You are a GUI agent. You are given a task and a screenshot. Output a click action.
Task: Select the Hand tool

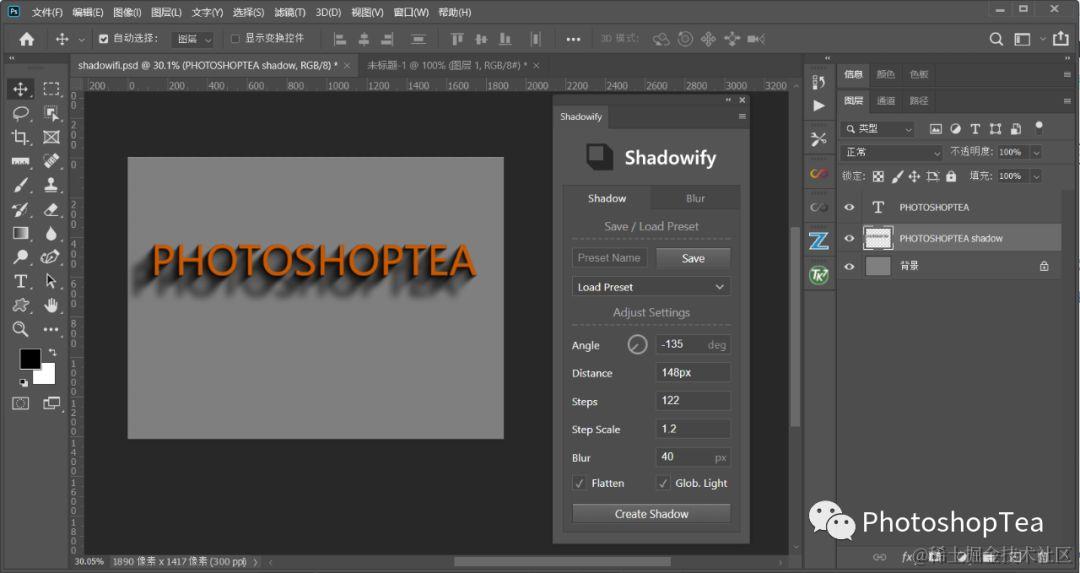[51, 305]
